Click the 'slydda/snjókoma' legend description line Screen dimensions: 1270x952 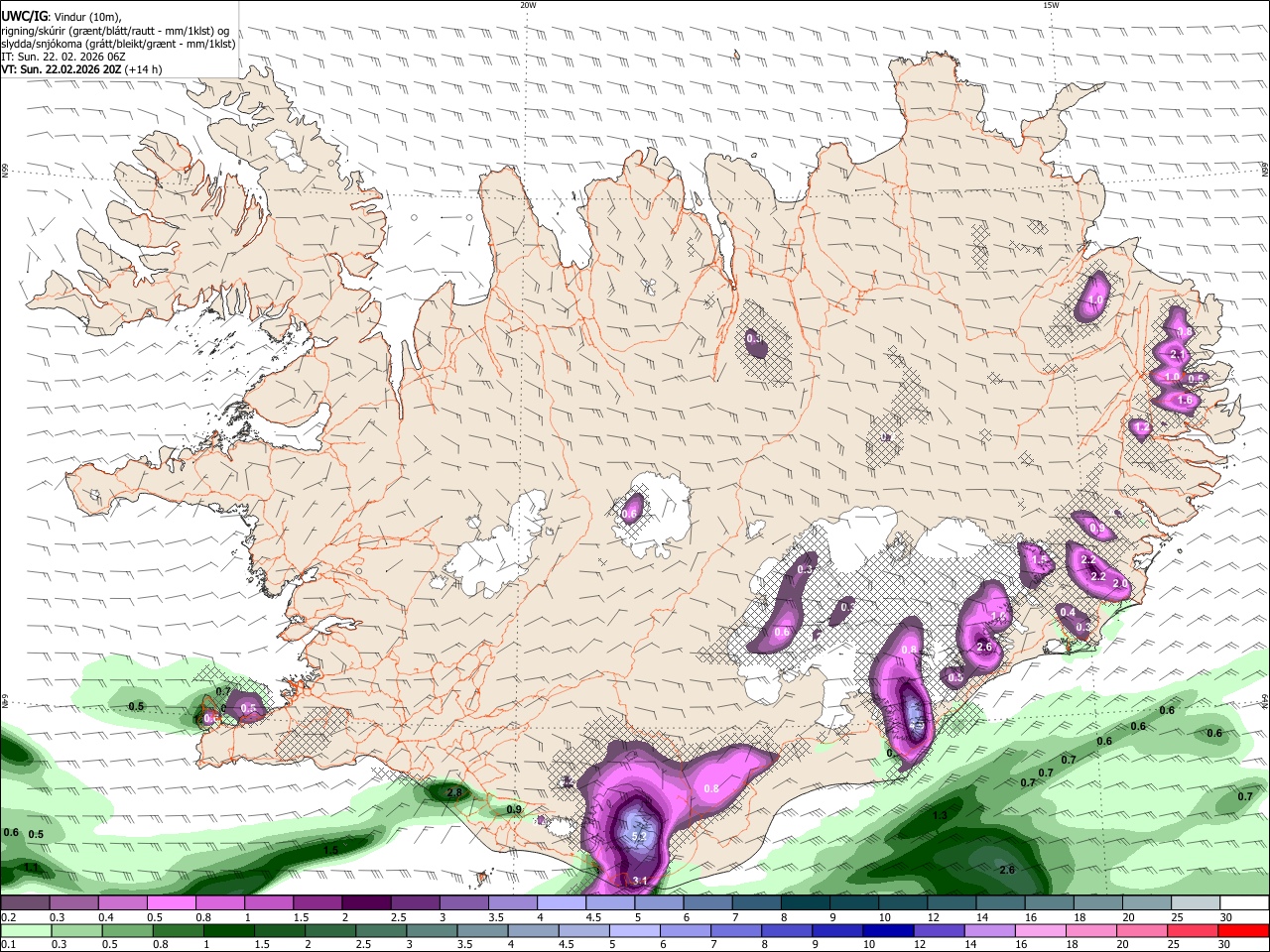click(x=118, y=44)
